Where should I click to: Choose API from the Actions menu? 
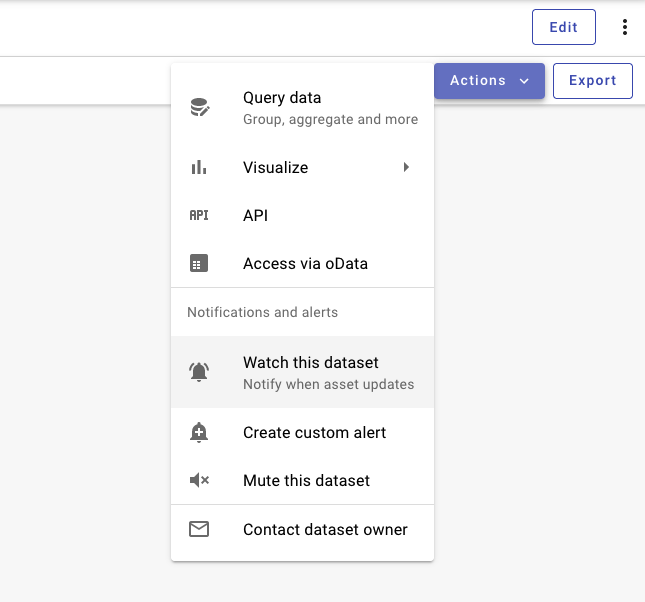click(302, 215)
